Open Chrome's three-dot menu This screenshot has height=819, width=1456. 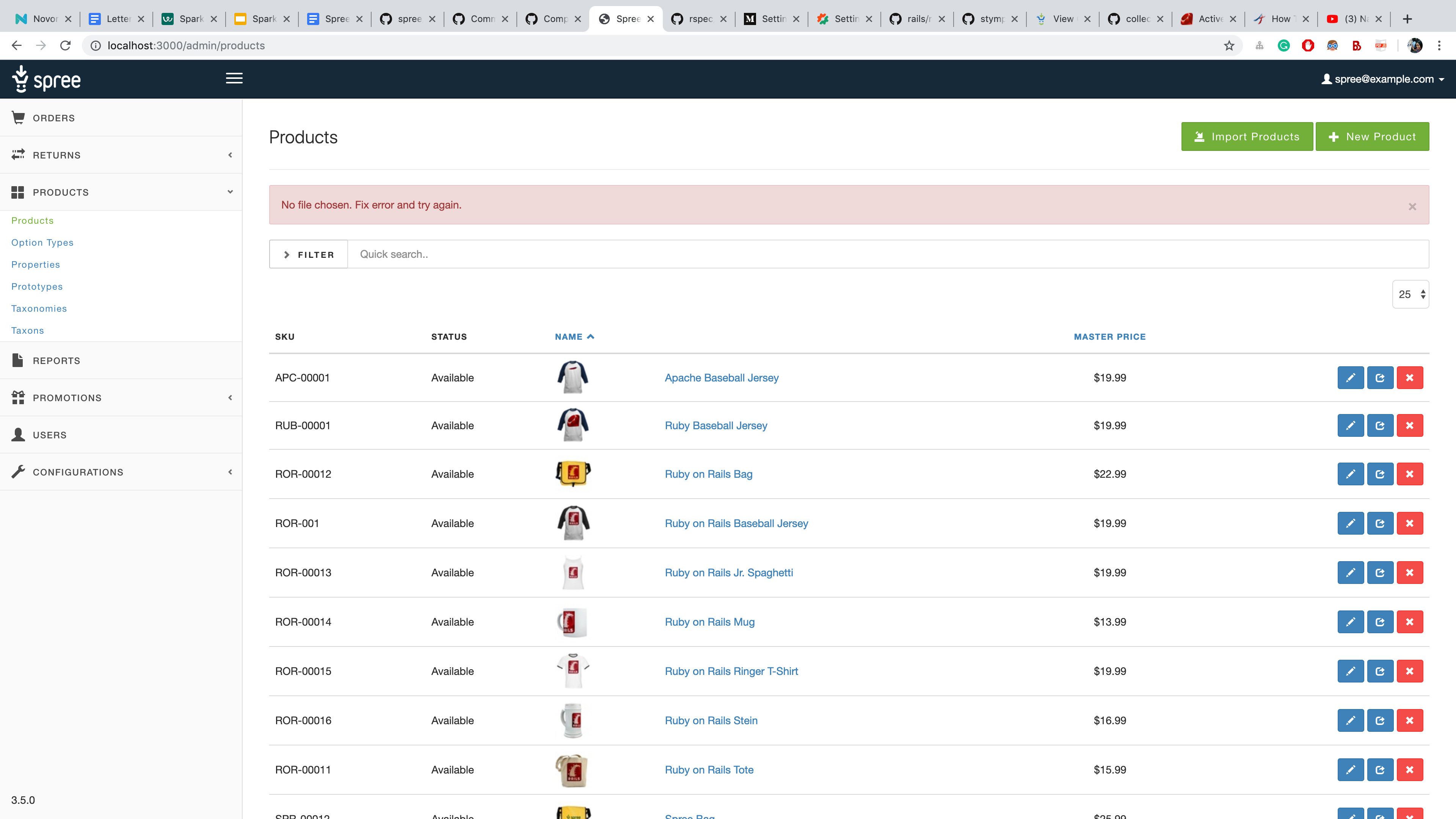pos(1439,46)
